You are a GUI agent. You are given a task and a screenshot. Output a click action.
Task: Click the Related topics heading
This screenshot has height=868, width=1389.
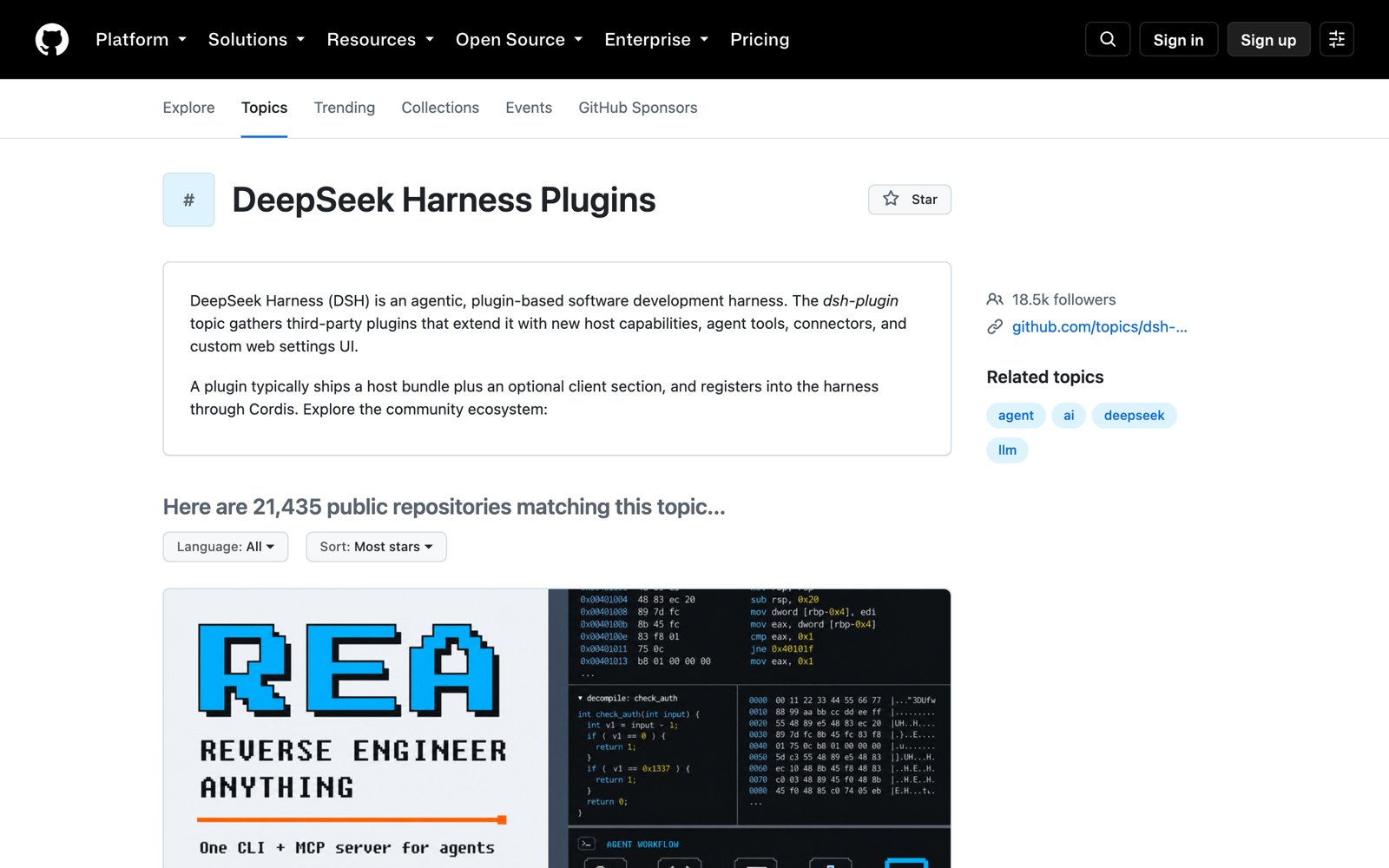click(x=1045, y=377)
